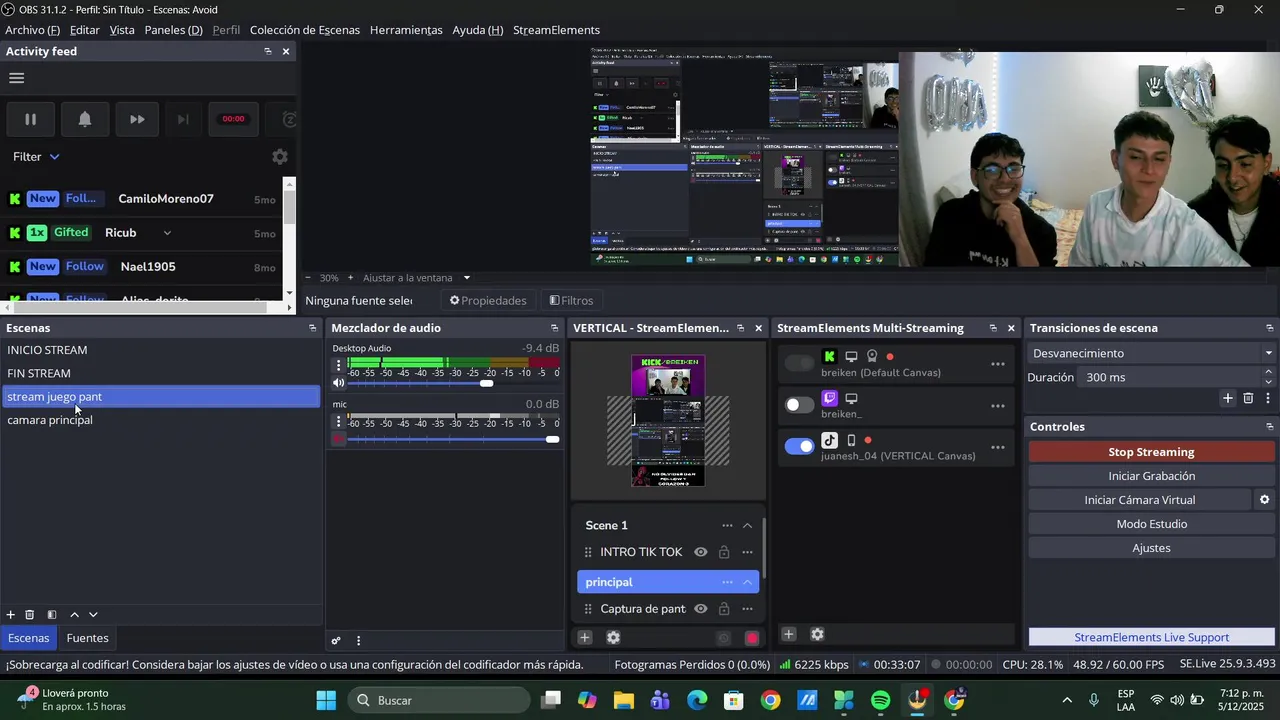
Task: Disable the TikTok juanesh_04 stream output
Action: (799, 446)
